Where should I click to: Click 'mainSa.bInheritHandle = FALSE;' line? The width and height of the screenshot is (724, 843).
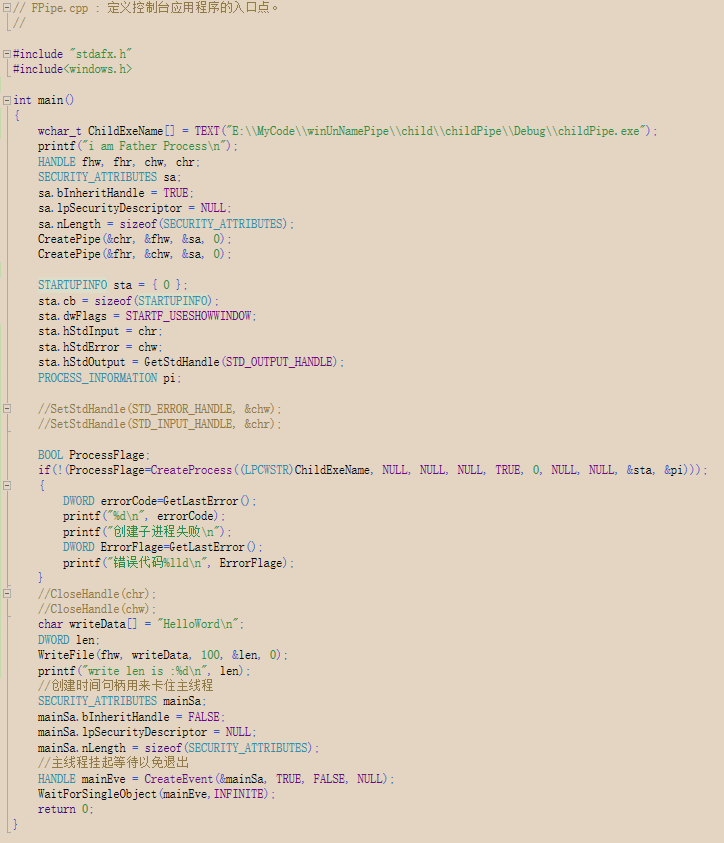pos(131,717)
